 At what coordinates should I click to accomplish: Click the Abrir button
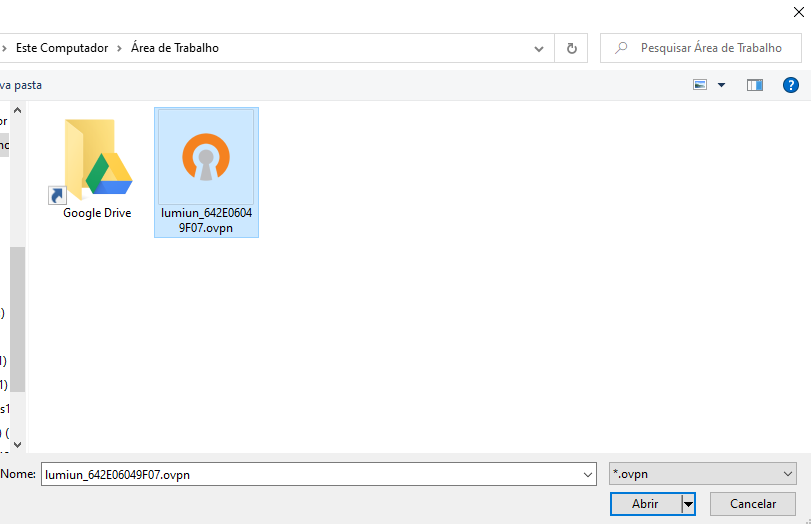645,504
